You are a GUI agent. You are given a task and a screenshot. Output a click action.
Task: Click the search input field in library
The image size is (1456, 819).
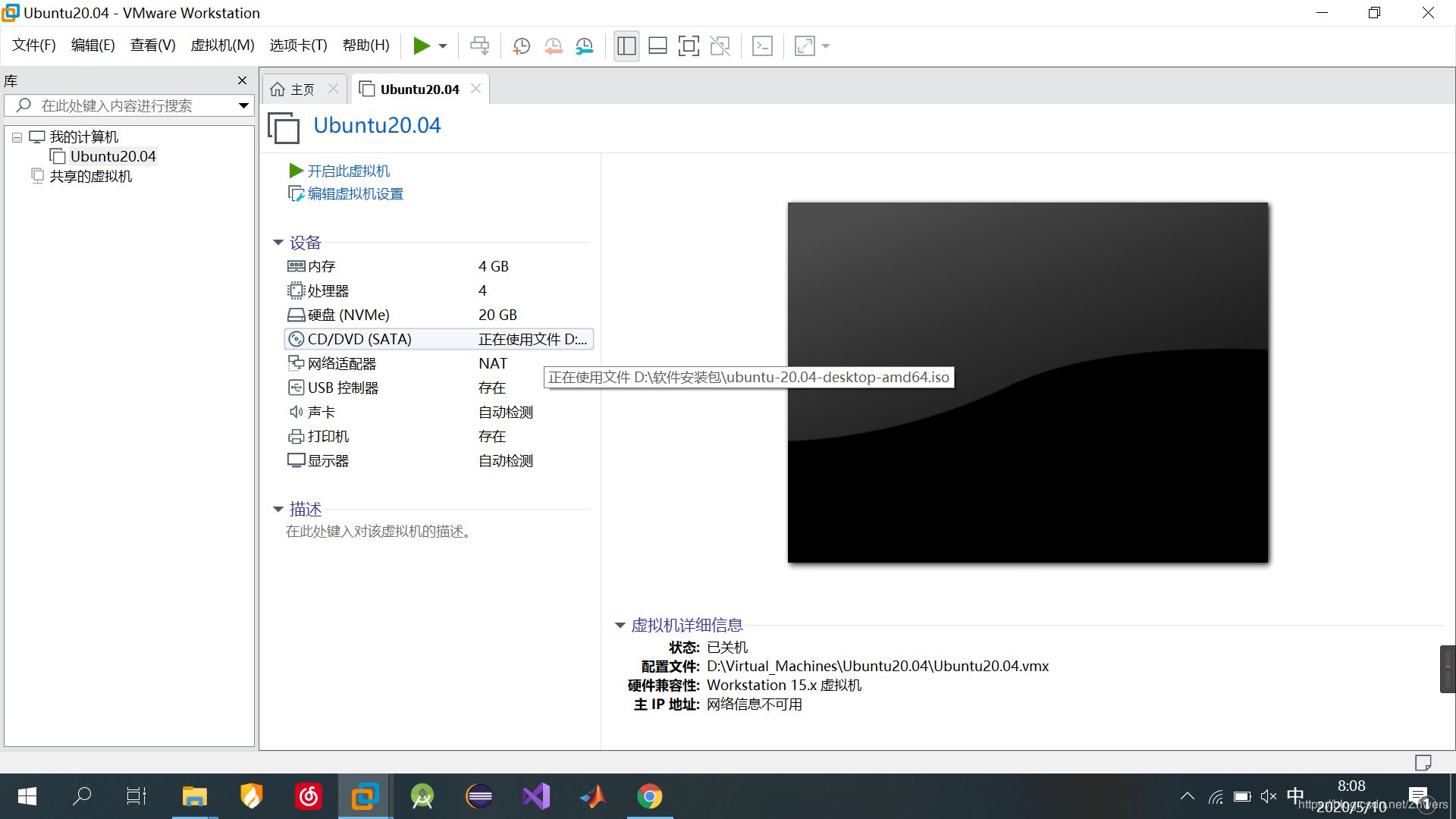point(130,104)
